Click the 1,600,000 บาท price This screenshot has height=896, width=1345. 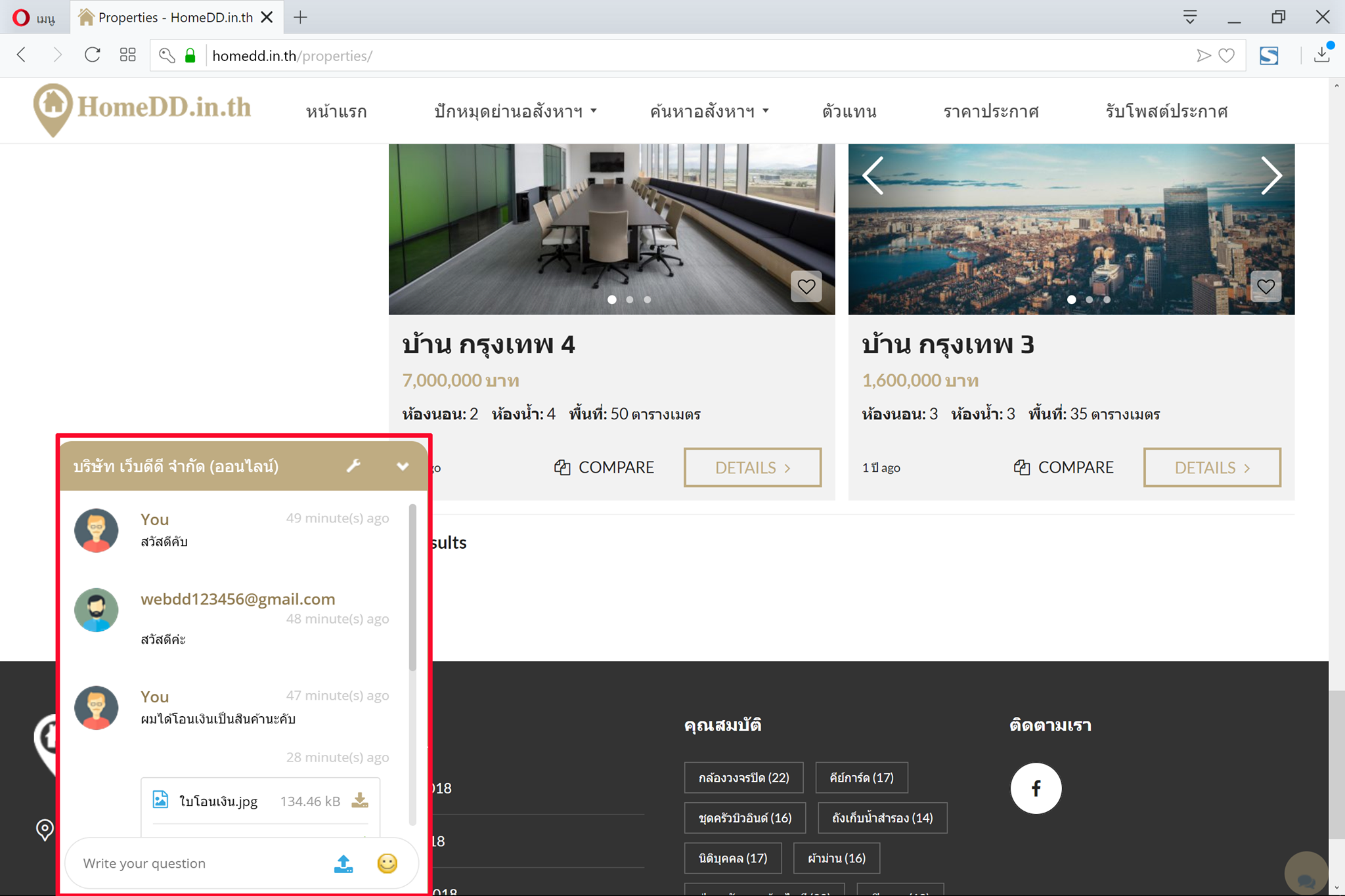pyautogui.click(x=920, y=381)
